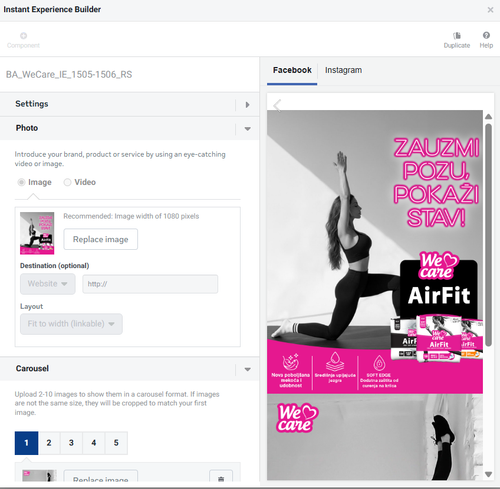The height and width of the screenshot is (489, 500).
Task: Click the We care carousel image in preview
Action: pos(375,437)
